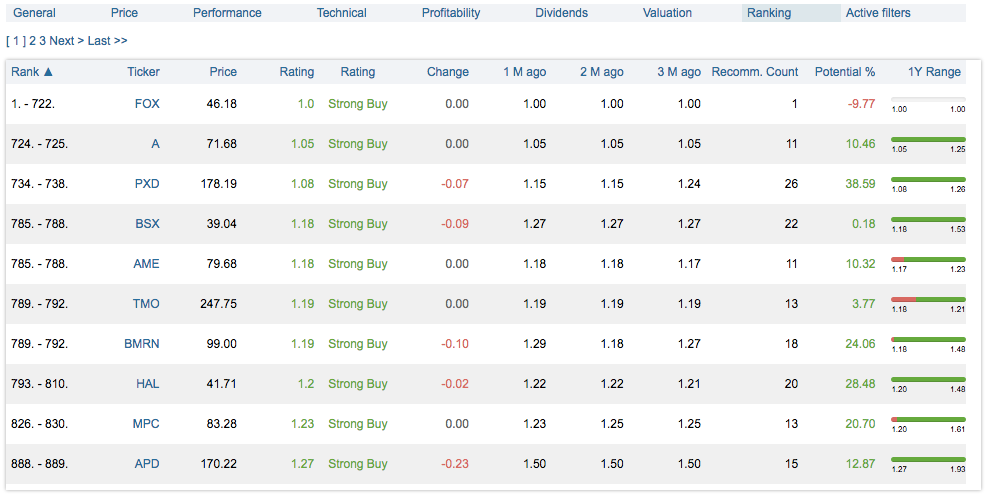This screenshot has width=989, height=501.
Task: Select FOX potential value -9.77
Action: tap(861, 104)
